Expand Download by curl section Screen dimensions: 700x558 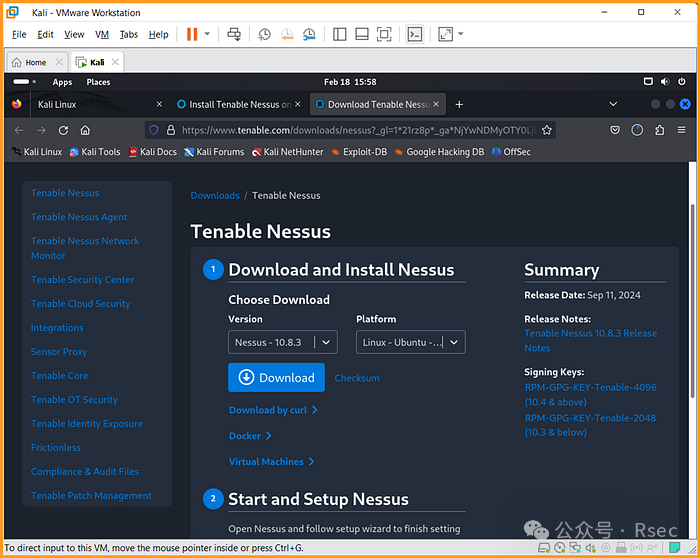click(x=273, y=410)
